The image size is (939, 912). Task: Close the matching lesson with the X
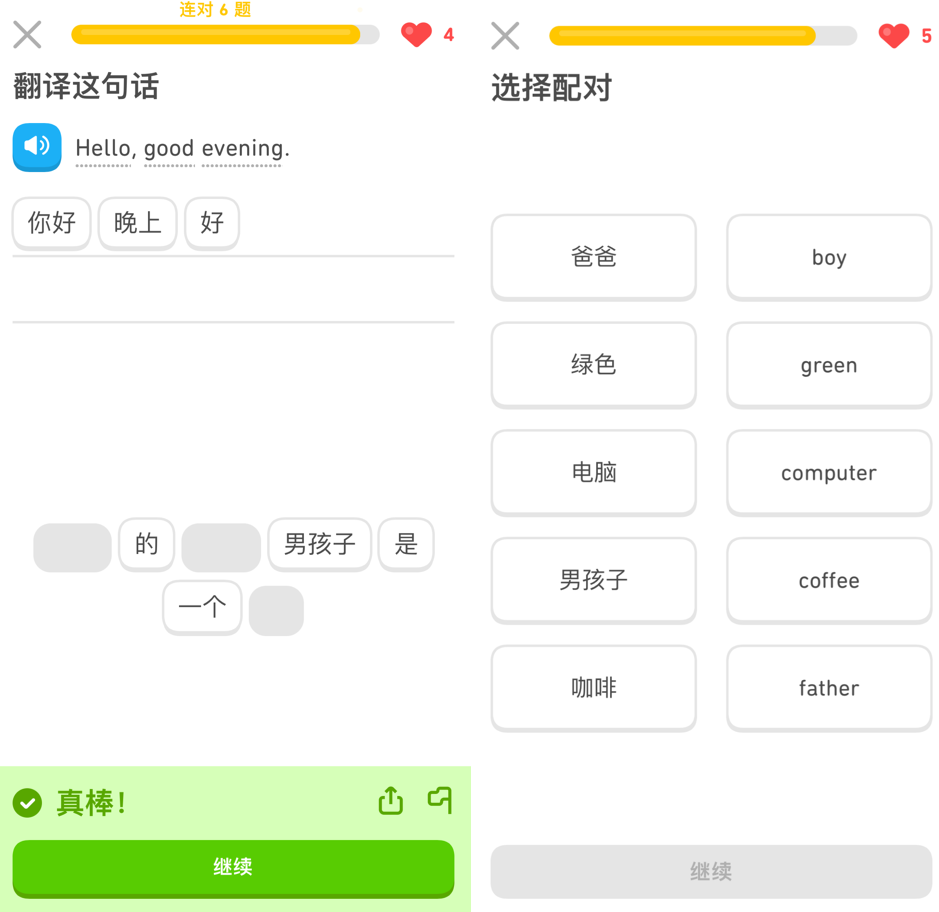point(506,36)
